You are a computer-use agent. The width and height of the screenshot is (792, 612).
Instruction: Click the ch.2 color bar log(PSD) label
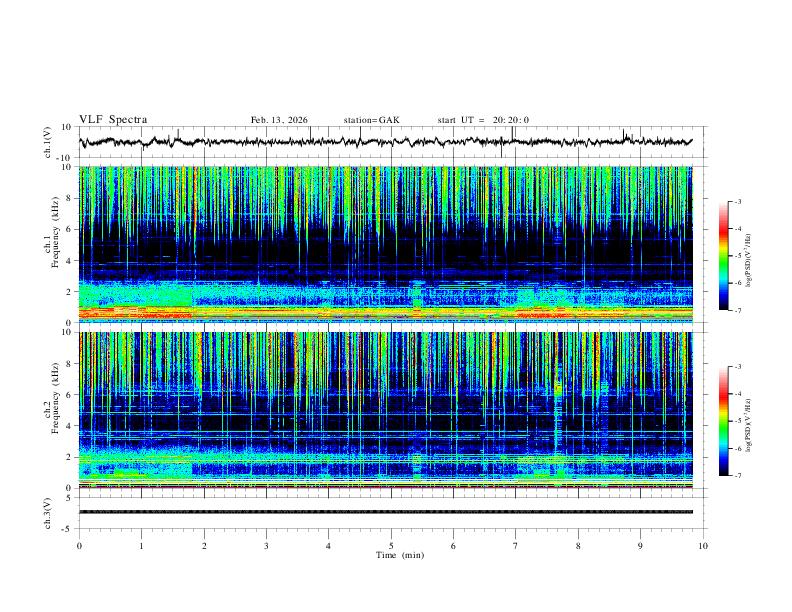(x=748, y=425)
